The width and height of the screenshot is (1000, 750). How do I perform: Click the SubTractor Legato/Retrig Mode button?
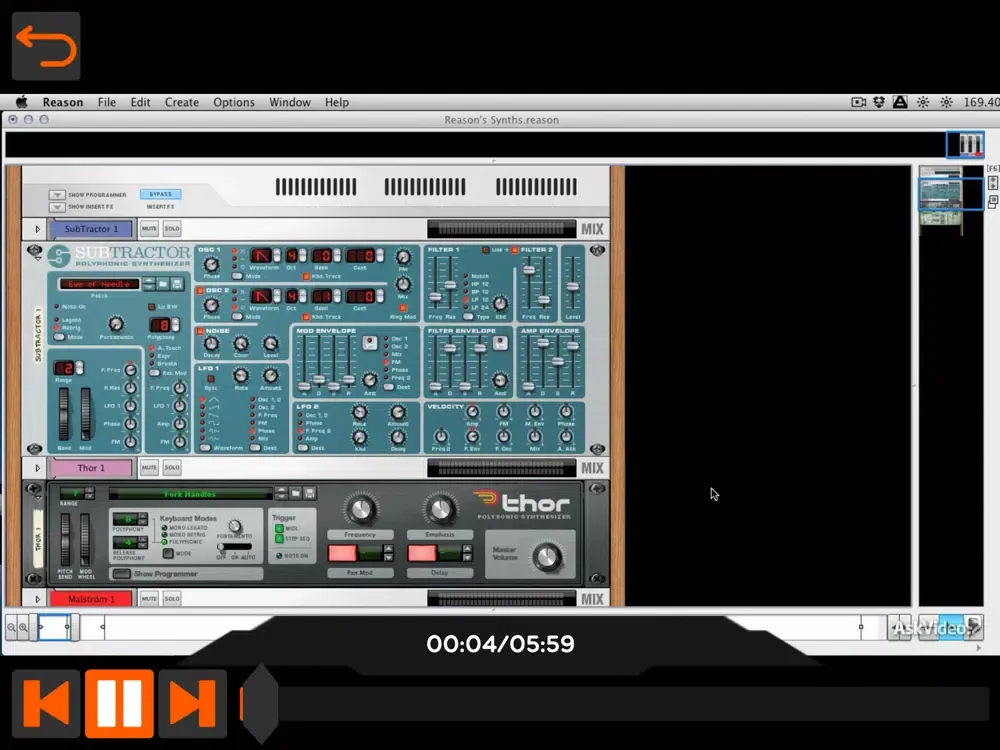[x=59, y=337]
